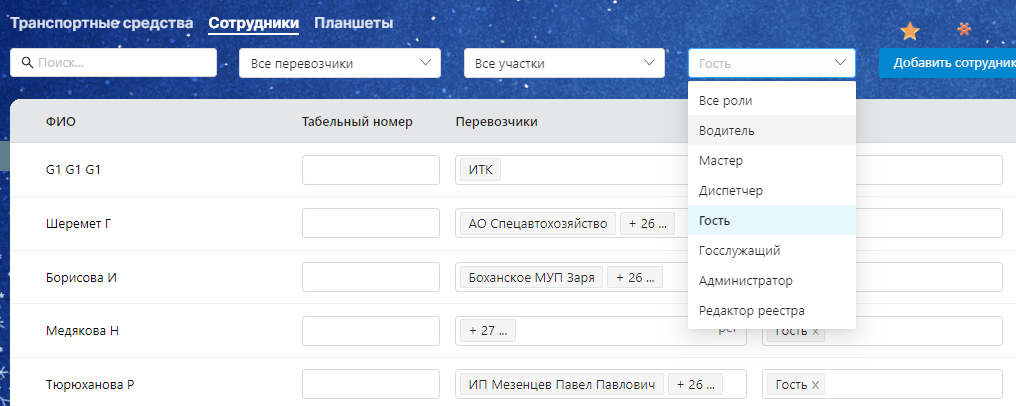This screenshot has width=1016, height=406.
Task: Remove Гость role tag from Тюрюханова Р
Action: 815,385
